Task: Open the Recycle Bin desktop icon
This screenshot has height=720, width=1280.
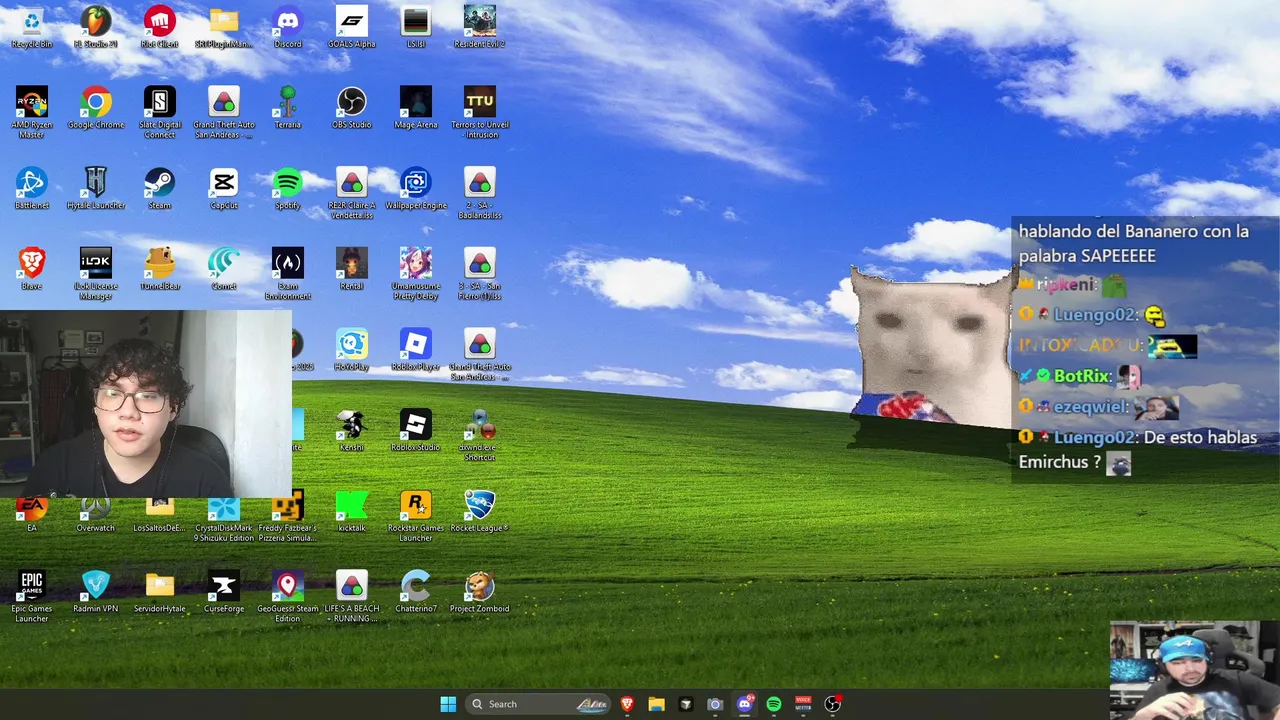Action: [32, 26]
